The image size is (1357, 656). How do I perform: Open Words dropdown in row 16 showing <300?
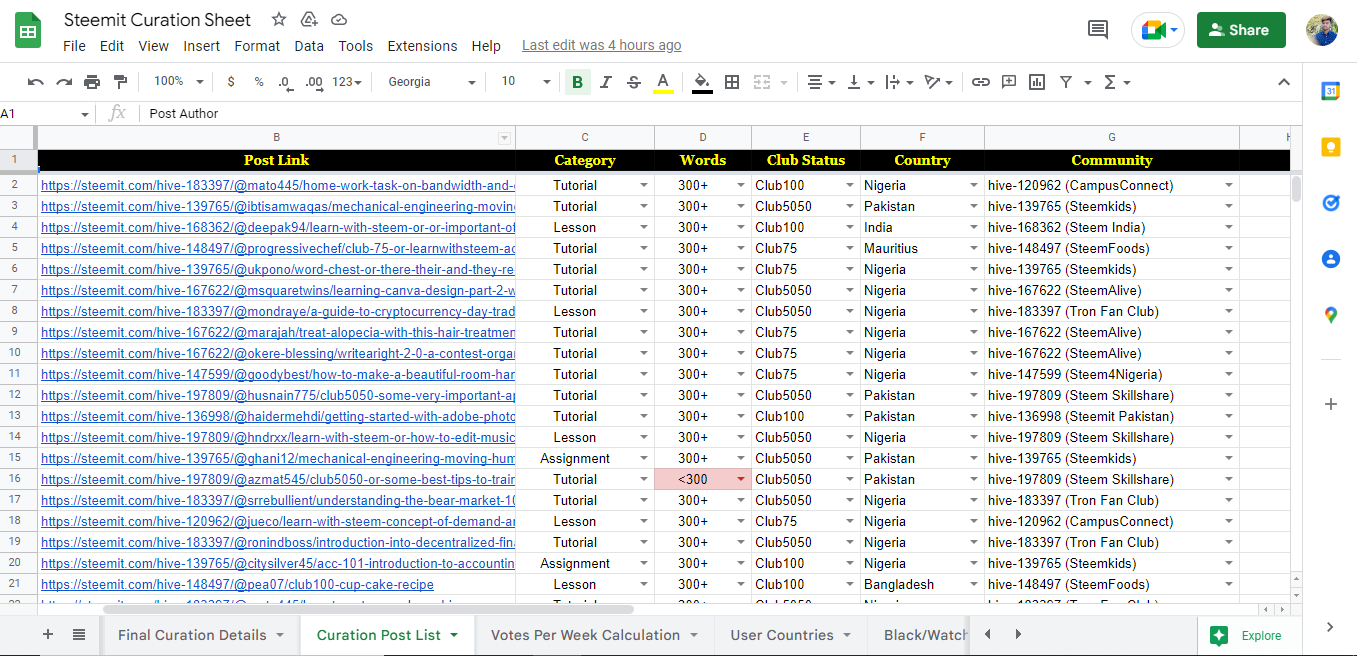[741, 480]
